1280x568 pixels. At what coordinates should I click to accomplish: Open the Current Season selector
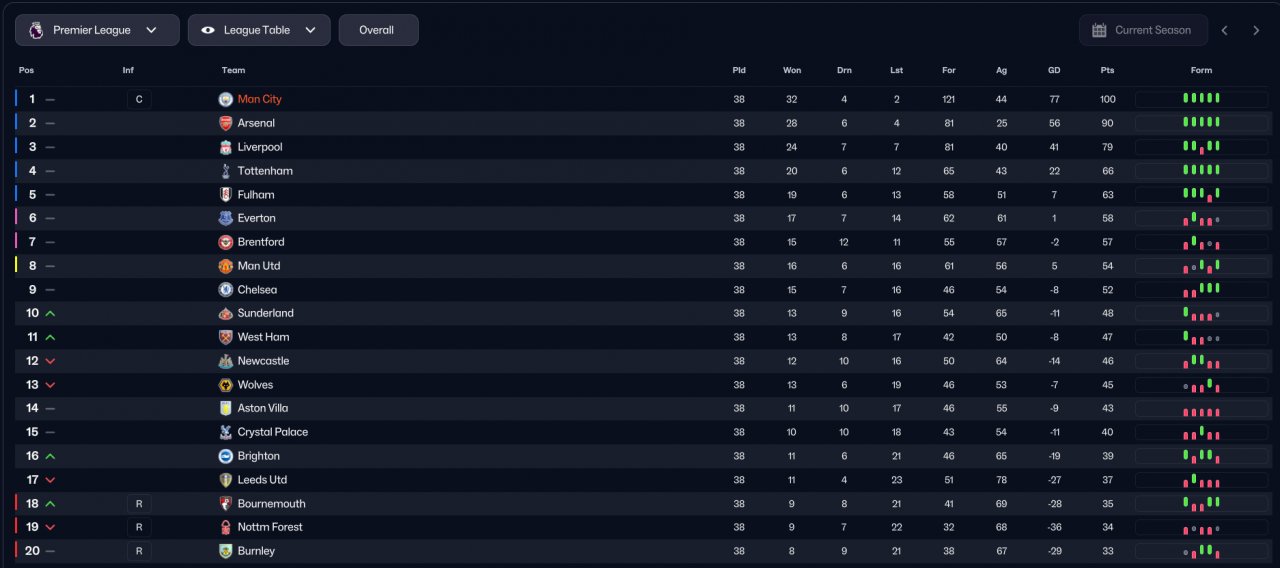1143,30
